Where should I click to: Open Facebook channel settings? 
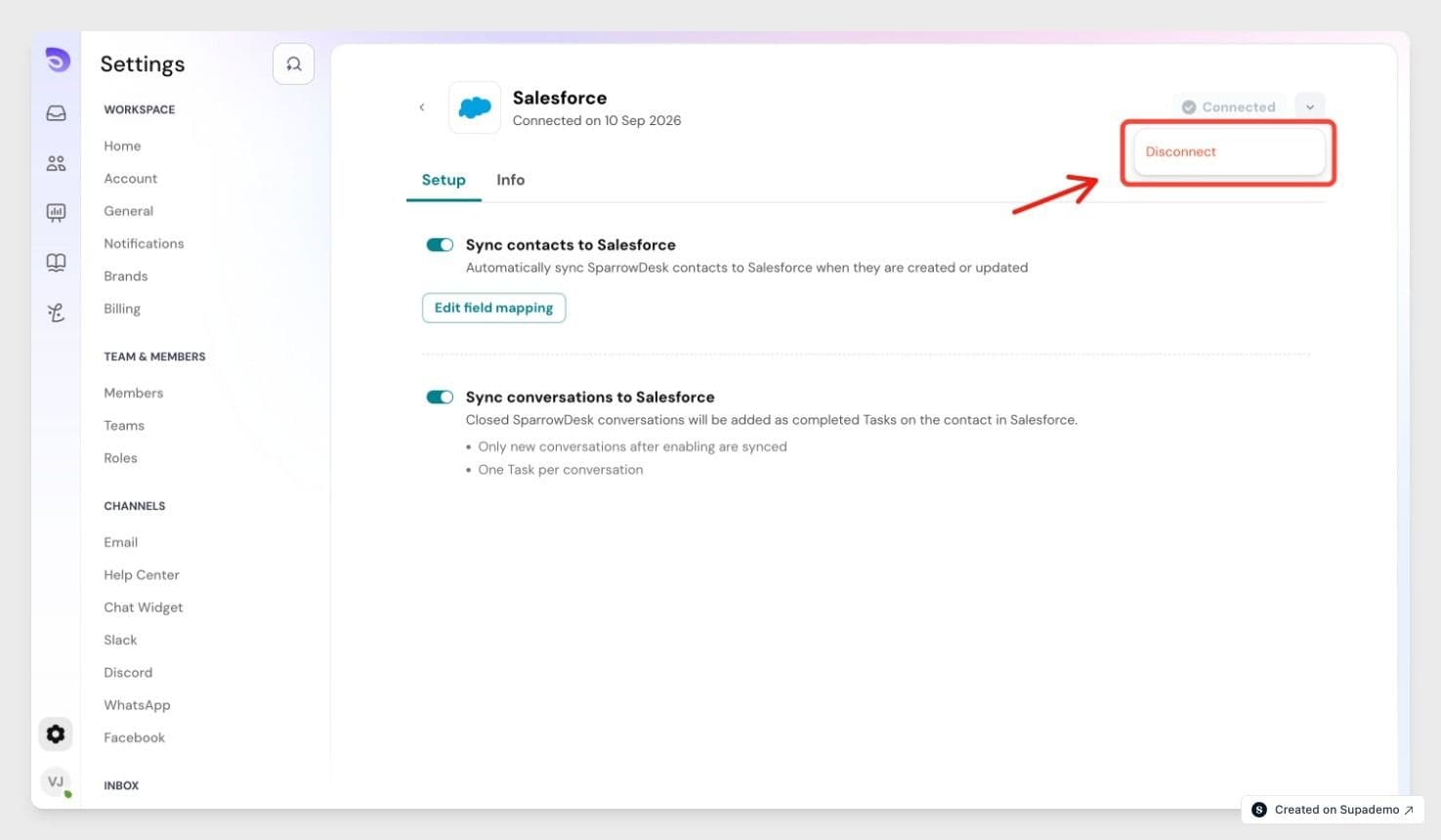[134, 738]
